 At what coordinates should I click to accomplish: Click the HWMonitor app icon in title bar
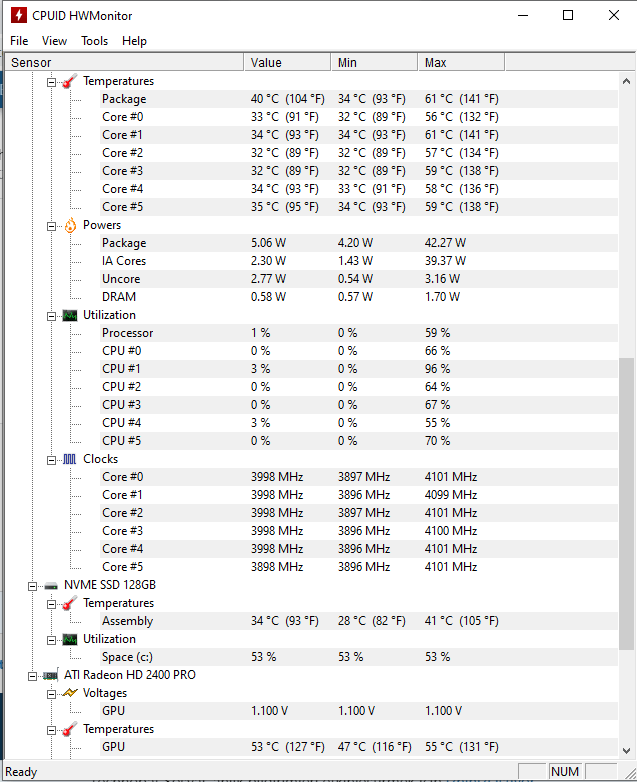coord(17,16)
